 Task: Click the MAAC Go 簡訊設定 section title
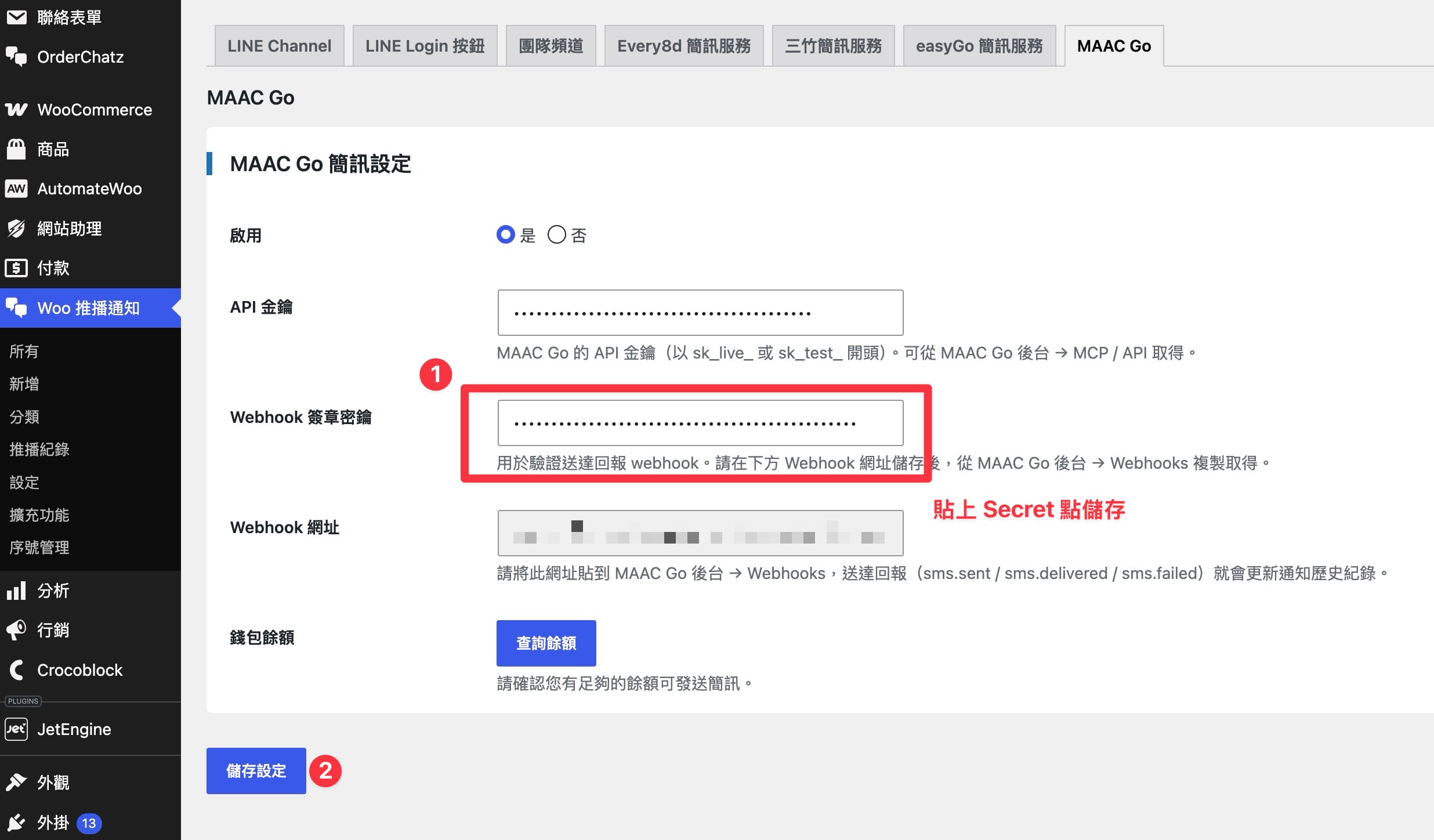tap(320, 164)
